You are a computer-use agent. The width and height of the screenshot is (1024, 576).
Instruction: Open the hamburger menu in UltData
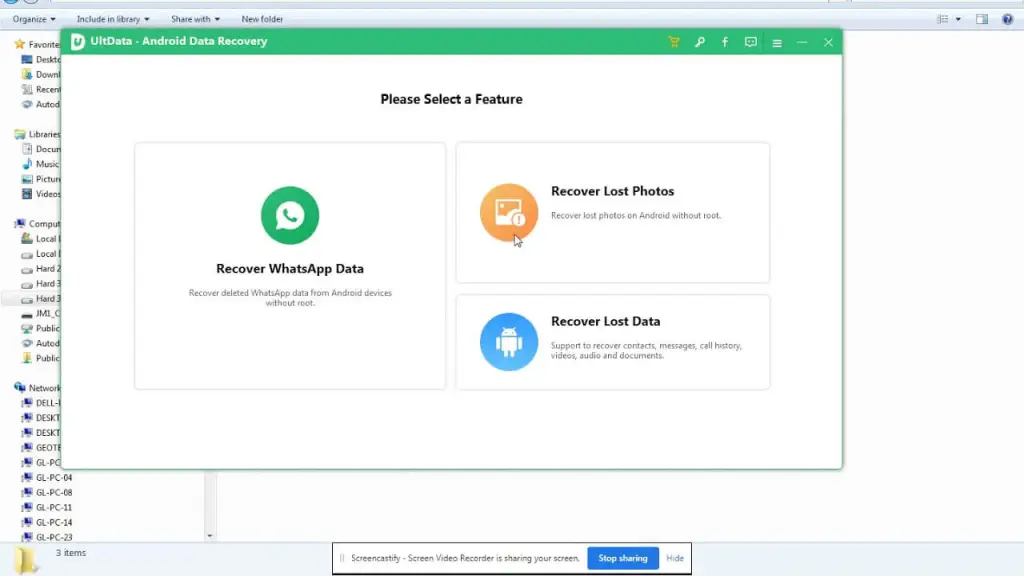point(777,42)
